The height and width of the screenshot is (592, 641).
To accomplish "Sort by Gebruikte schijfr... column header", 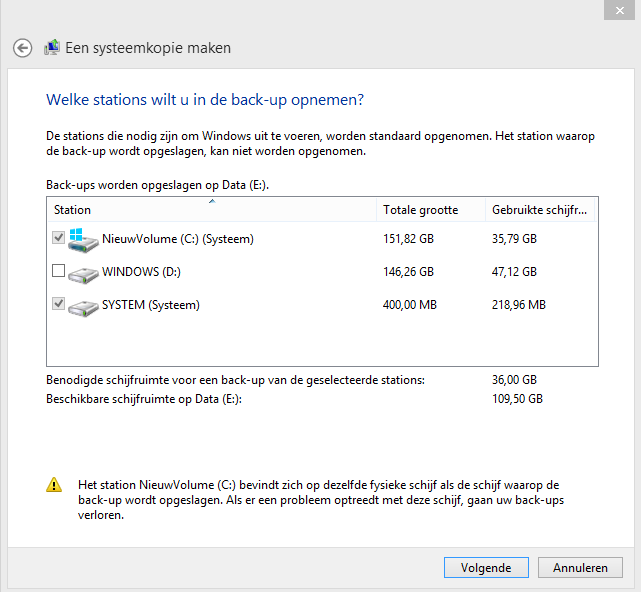I will point(540,210).
